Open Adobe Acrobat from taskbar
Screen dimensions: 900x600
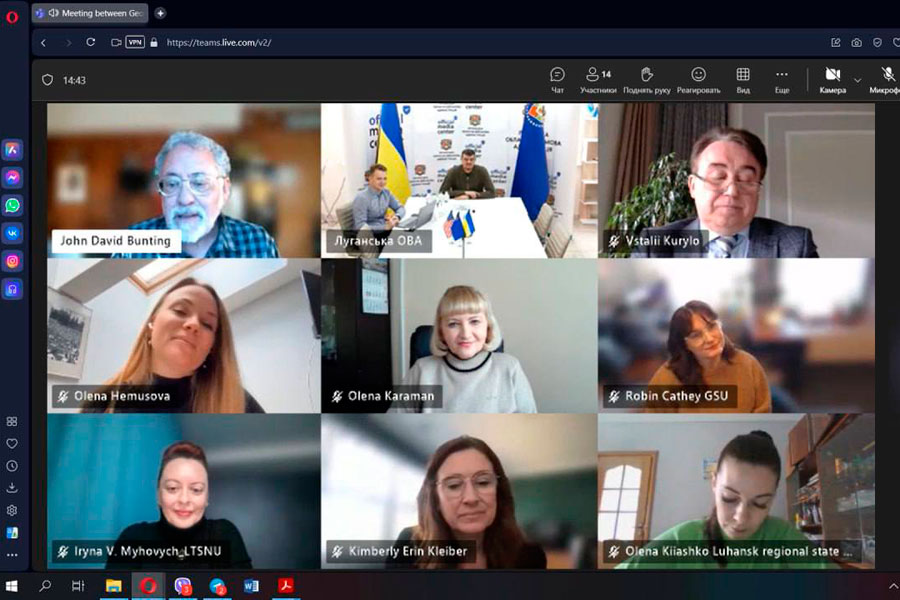tap(286, 586)
